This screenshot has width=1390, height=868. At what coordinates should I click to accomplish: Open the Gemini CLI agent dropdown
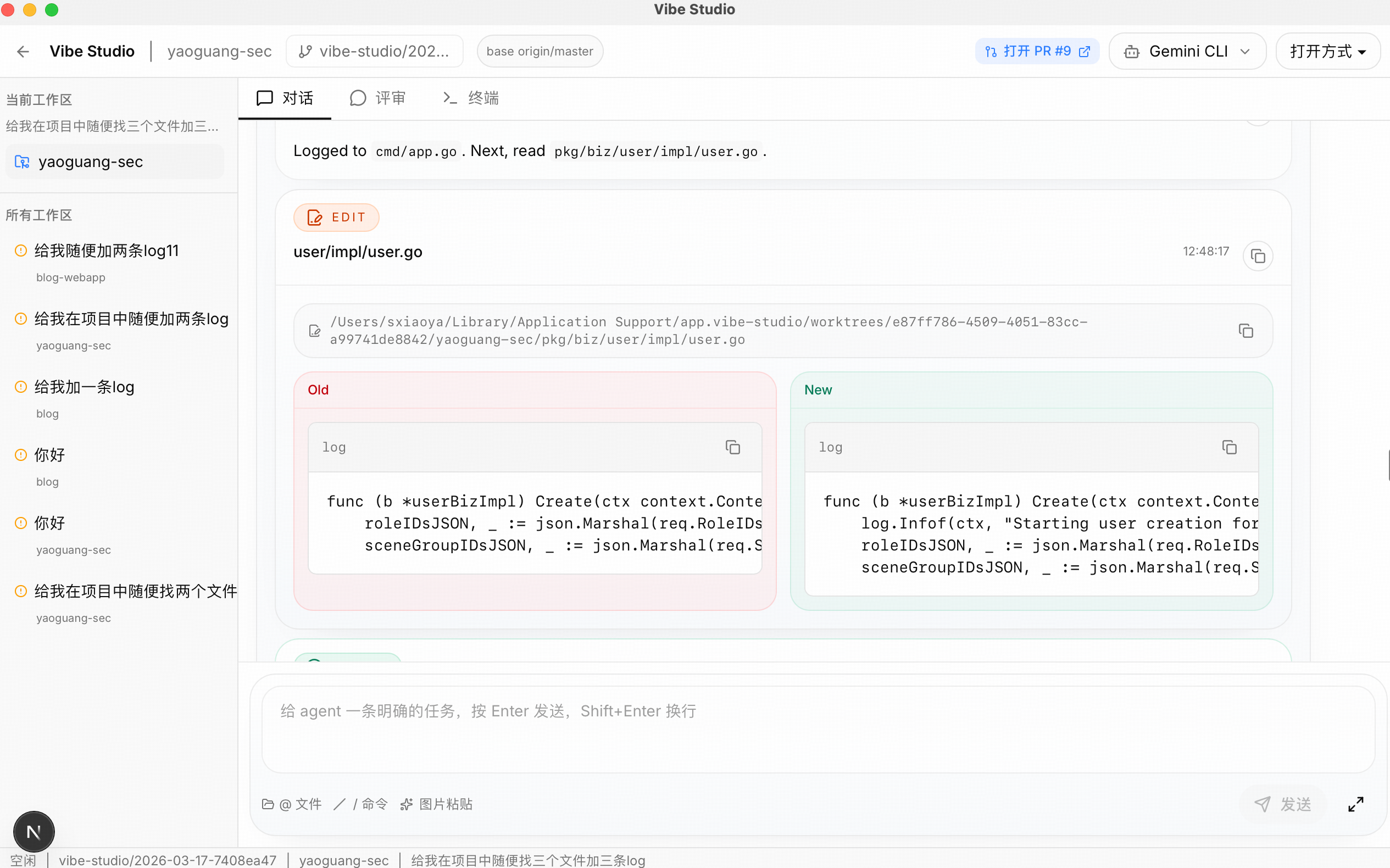click(1187, 52)
